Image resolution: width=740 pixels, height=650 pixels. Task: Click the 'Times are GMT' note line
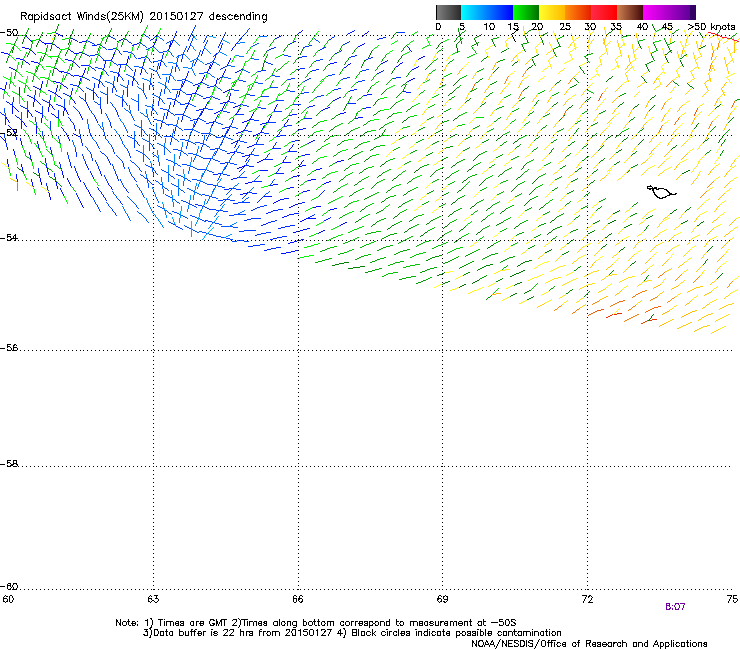point(316,623)
